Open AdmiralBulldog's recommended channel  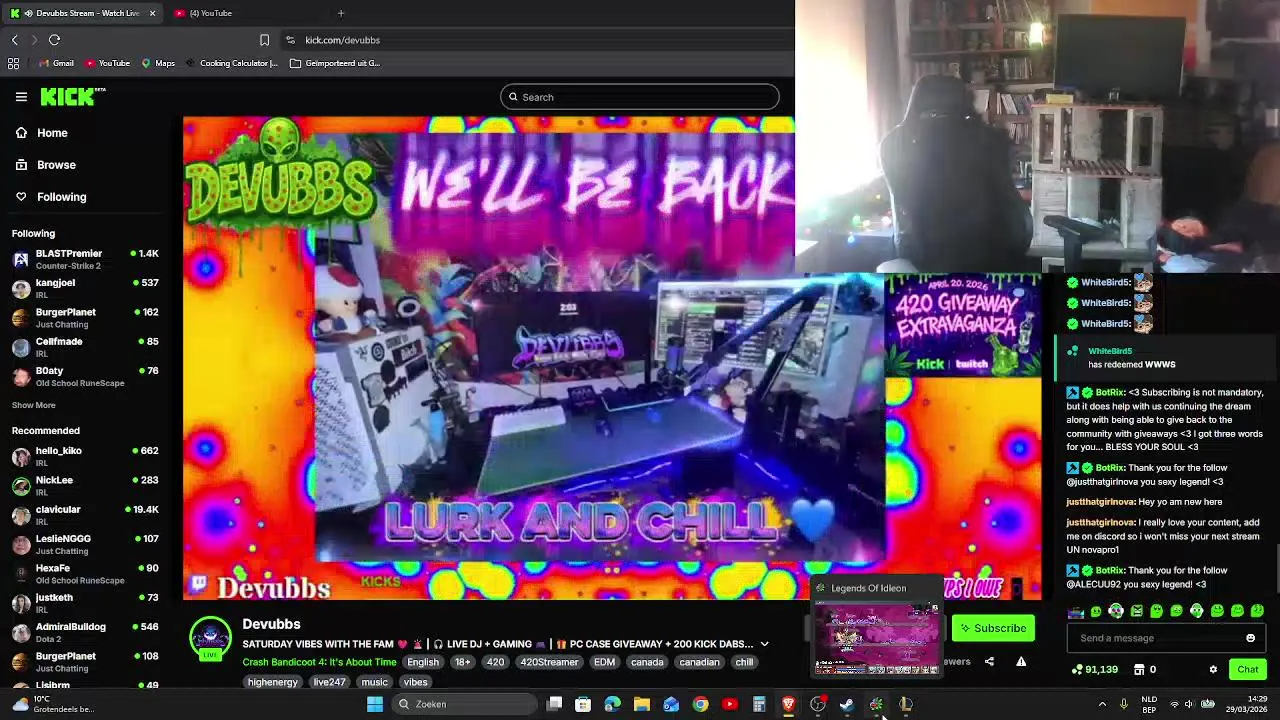[x=86, y=632]
